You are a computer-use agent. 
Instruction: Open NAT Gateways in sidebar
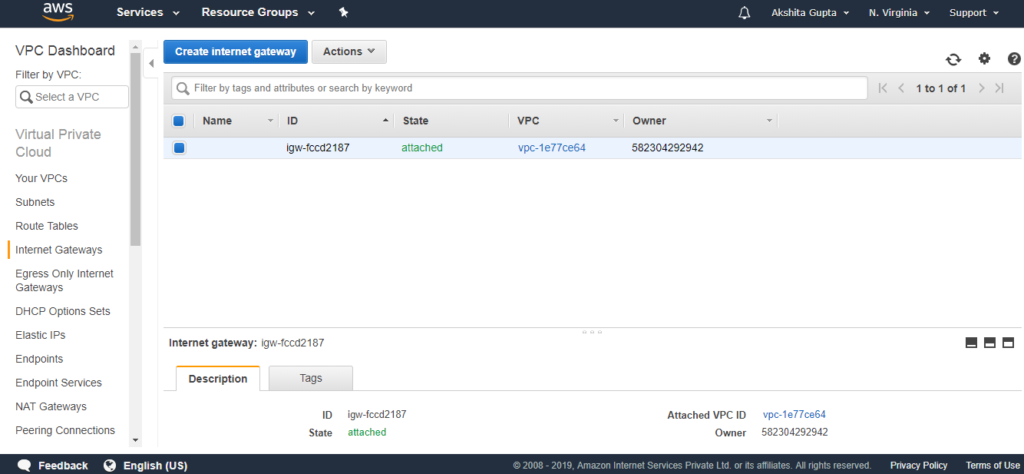(x=51, y=407)
